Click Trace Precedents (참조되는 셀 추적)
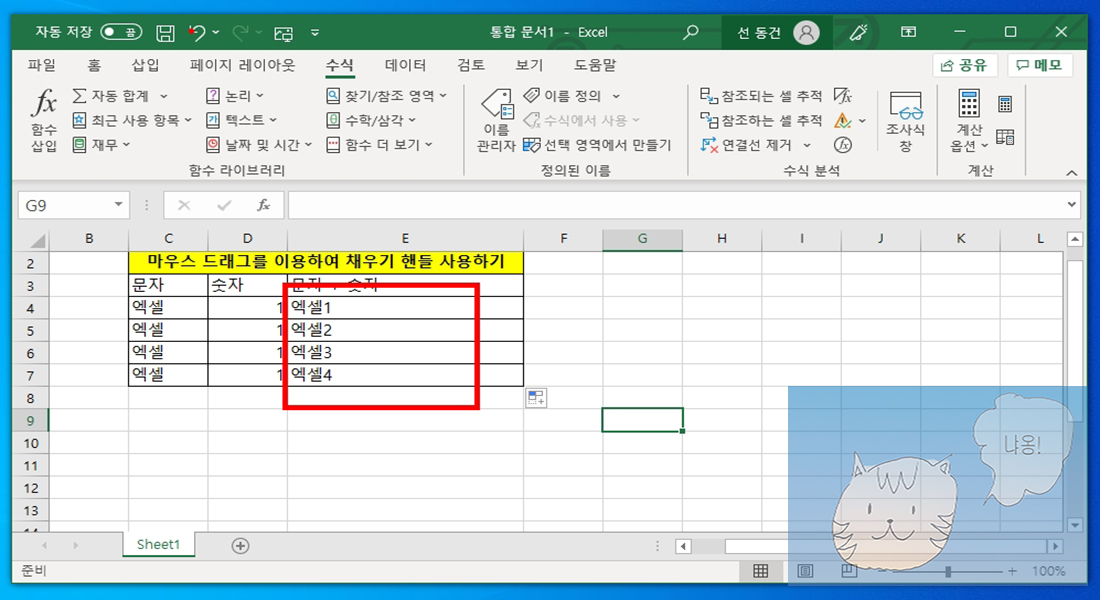The height and width of the screenshot is (600, 1100). pyautogui.click(x=761, y=95)
